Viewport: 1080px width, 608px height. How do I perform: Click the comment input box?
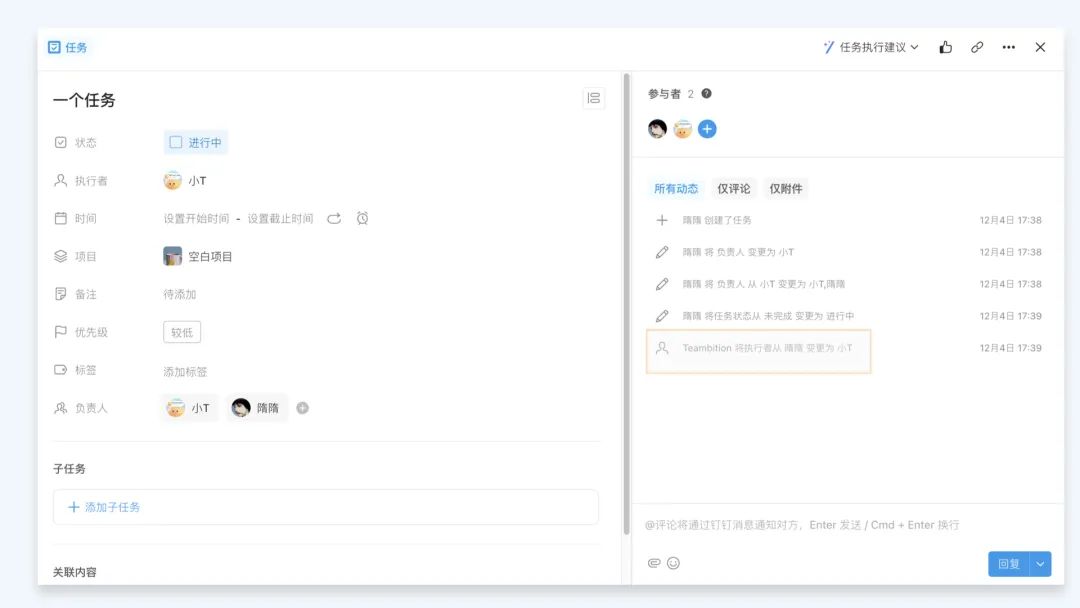[x=847, y=525]
